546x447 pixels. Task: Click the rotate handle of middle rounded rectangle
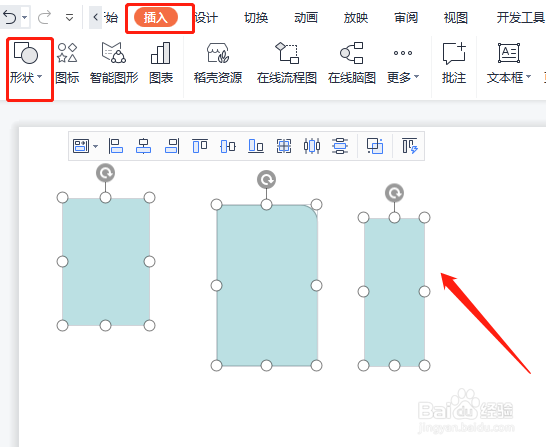[266, 179]
